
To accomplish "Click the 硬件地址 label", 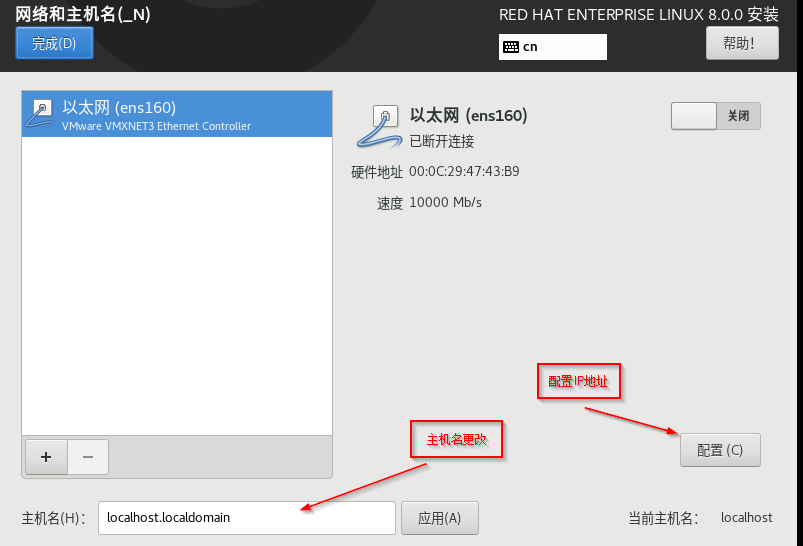I will 377,172.
